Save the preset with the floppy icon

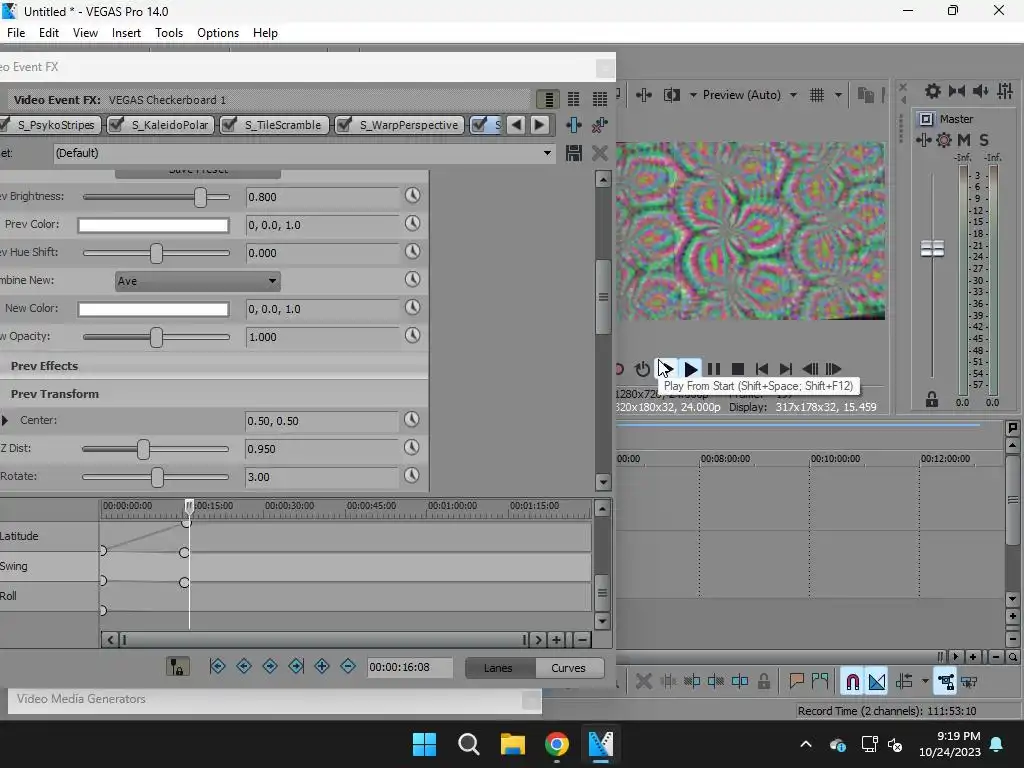tap(573, 153)
